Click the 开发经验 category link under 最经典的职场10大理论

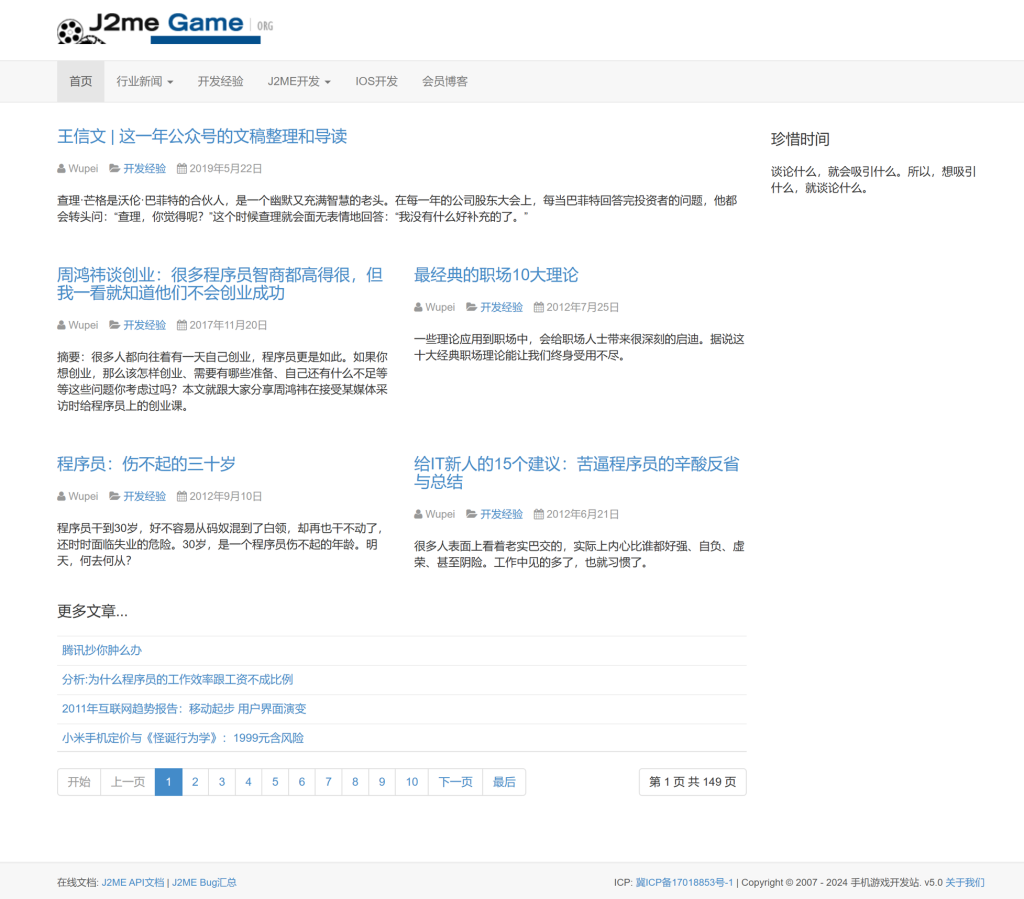[x=501, y=307]
